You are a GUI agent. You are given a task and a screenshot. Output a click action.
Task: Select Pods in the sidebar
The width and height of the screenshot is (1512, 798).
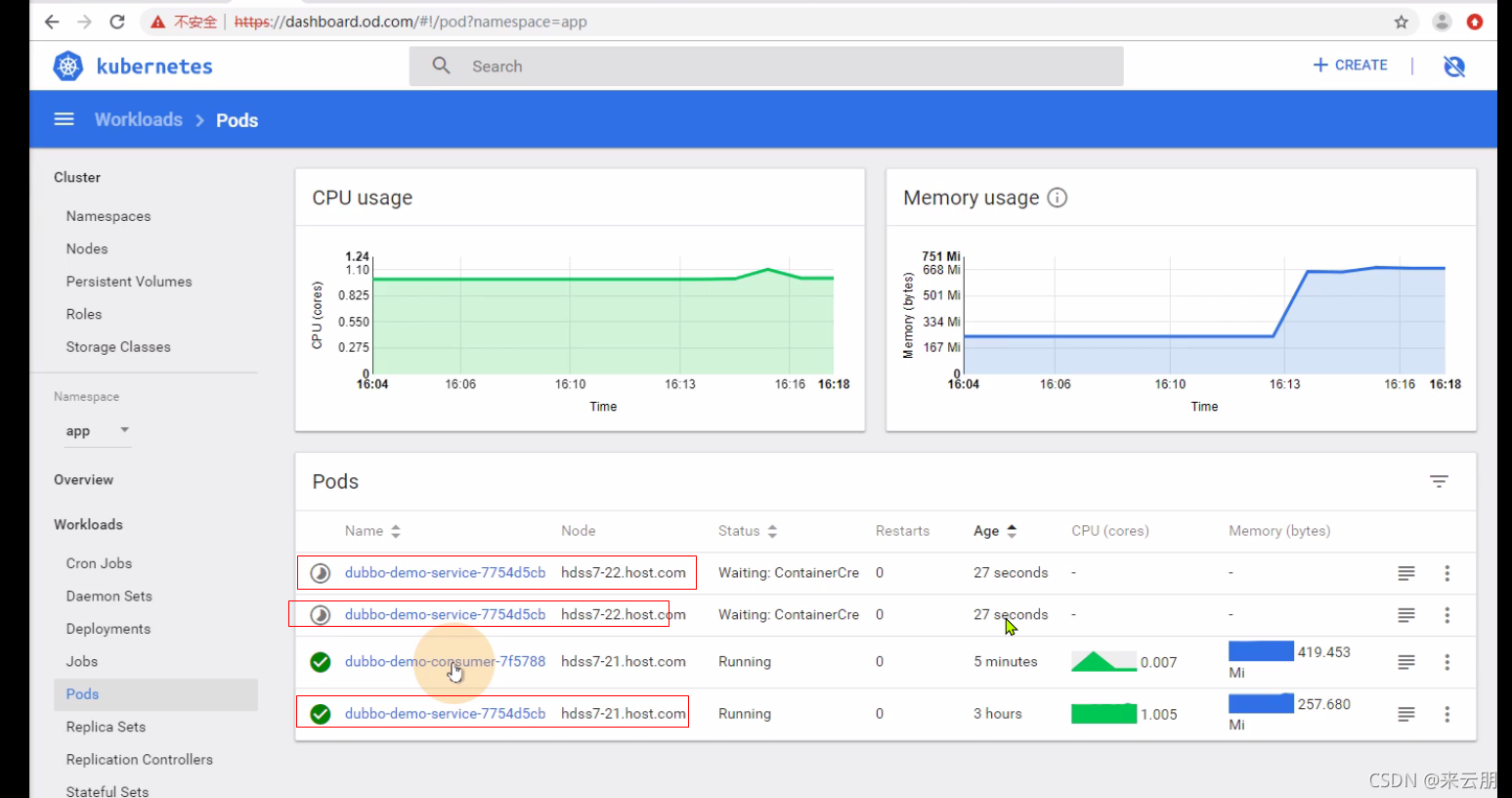(155, 694)
